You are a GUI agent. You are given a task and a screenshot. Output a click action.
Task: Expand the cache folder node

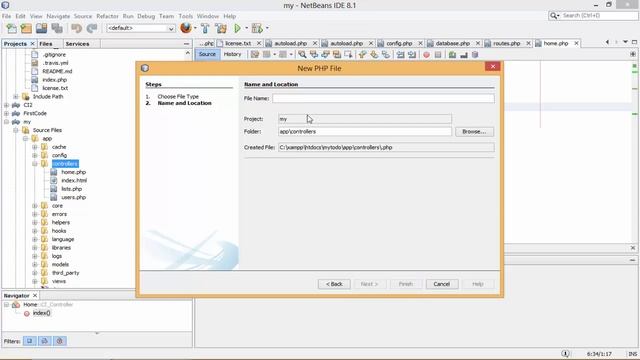click(x=35, y=147)
